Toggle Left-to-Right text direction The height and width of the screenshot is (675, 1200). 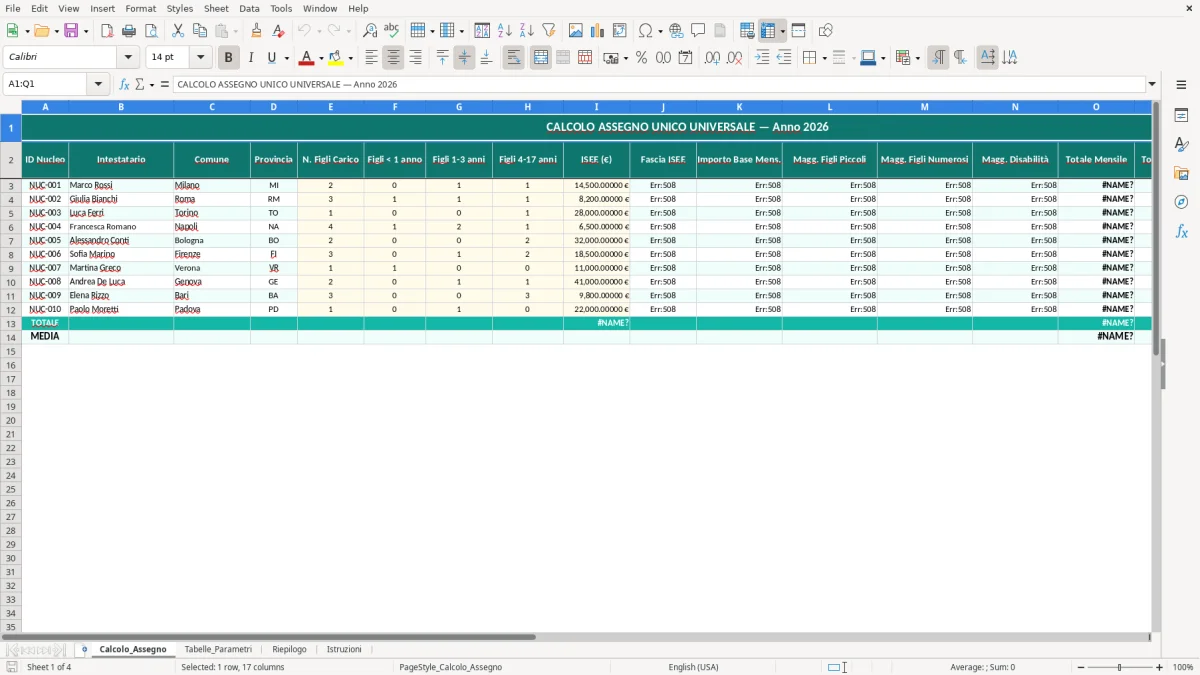(938, 58)
